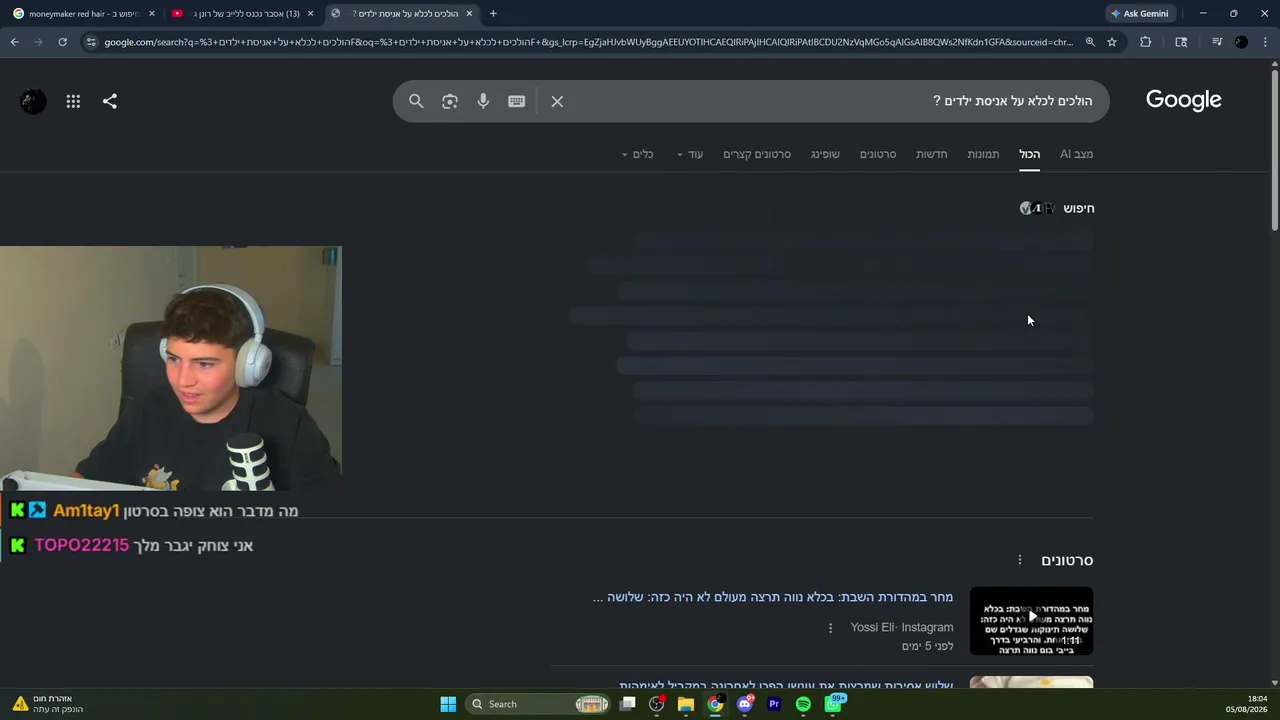The height and width of the screenshot is (720, 1280).
Task: Open options menu for 'סרטונים' section
Action: click(1020, 560)
